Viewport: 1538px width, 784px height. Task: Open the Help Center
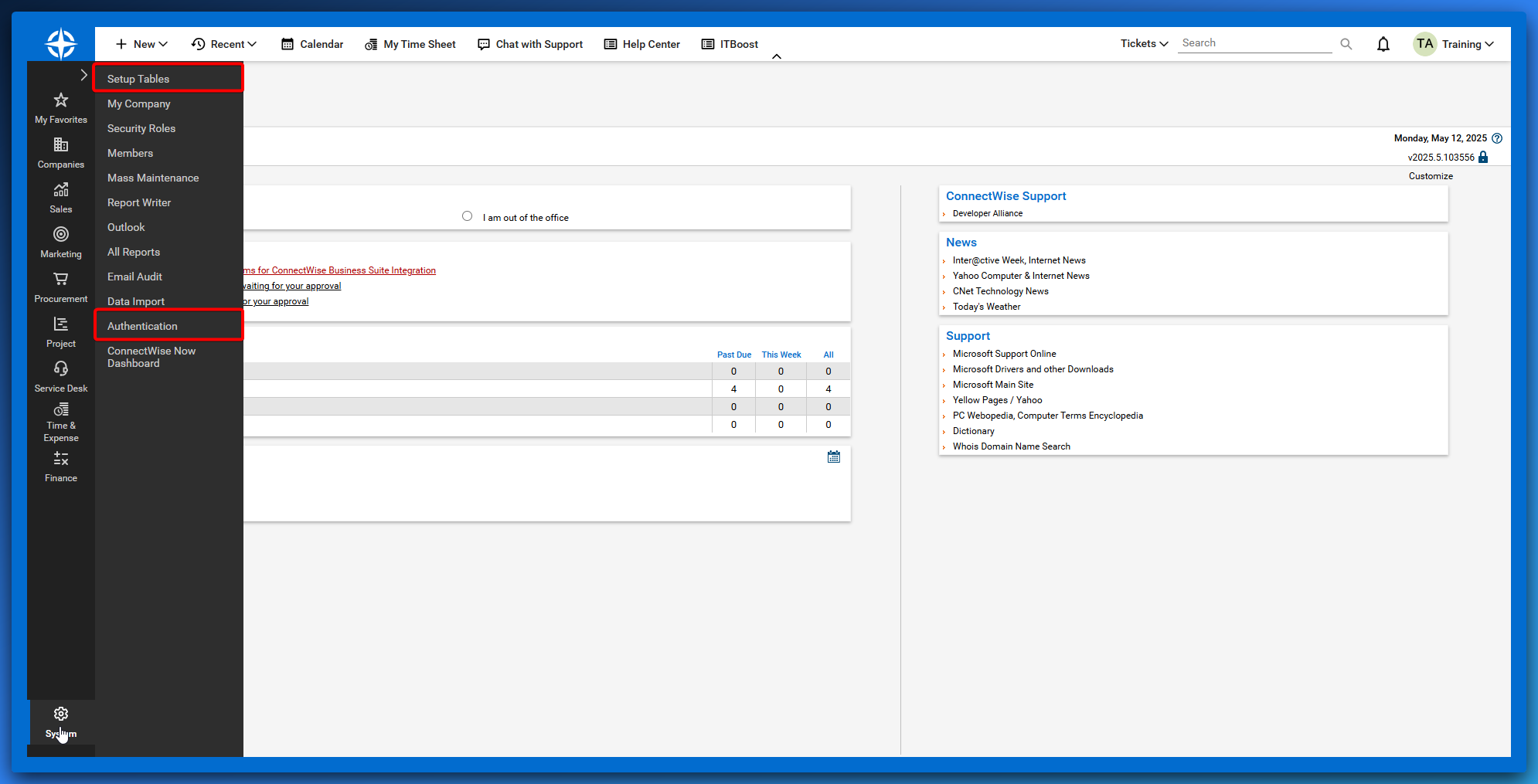(x=642, y=44)
